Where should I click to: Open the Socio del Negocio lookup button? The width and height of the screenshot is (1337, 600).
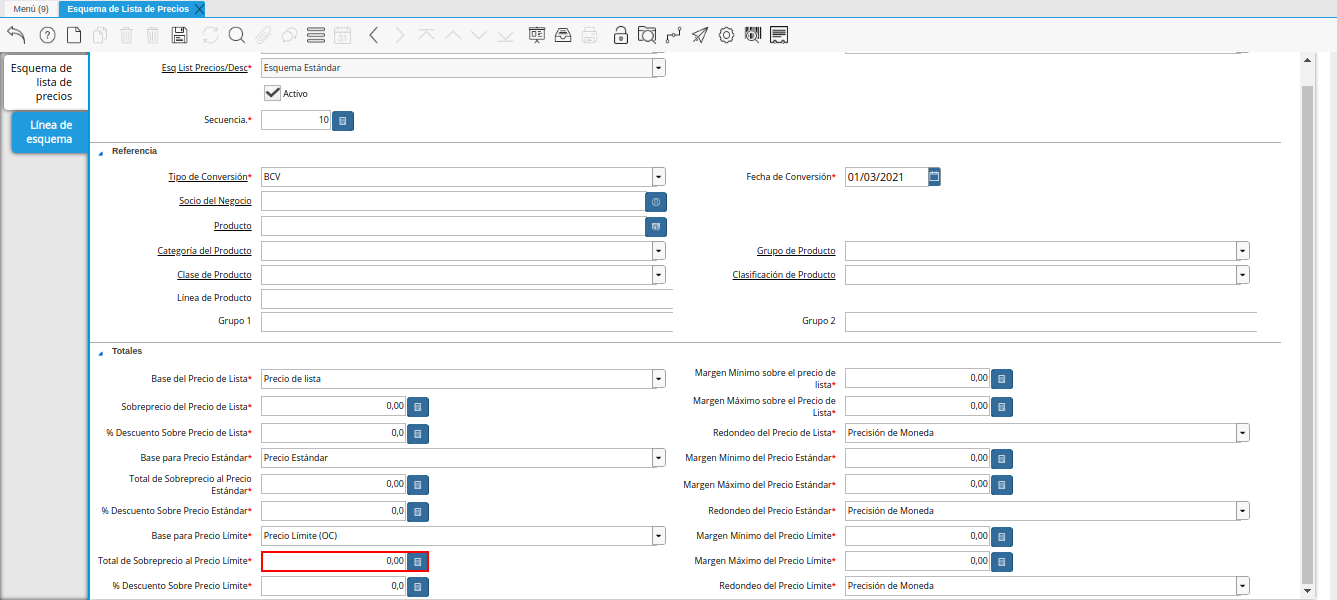[656, 202]
